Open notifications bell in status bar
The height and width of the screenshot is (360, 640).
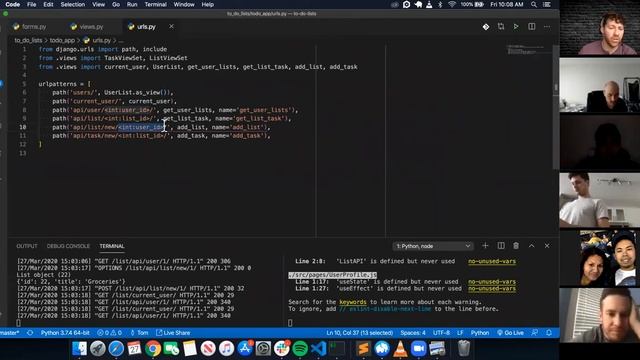(549, 333)
